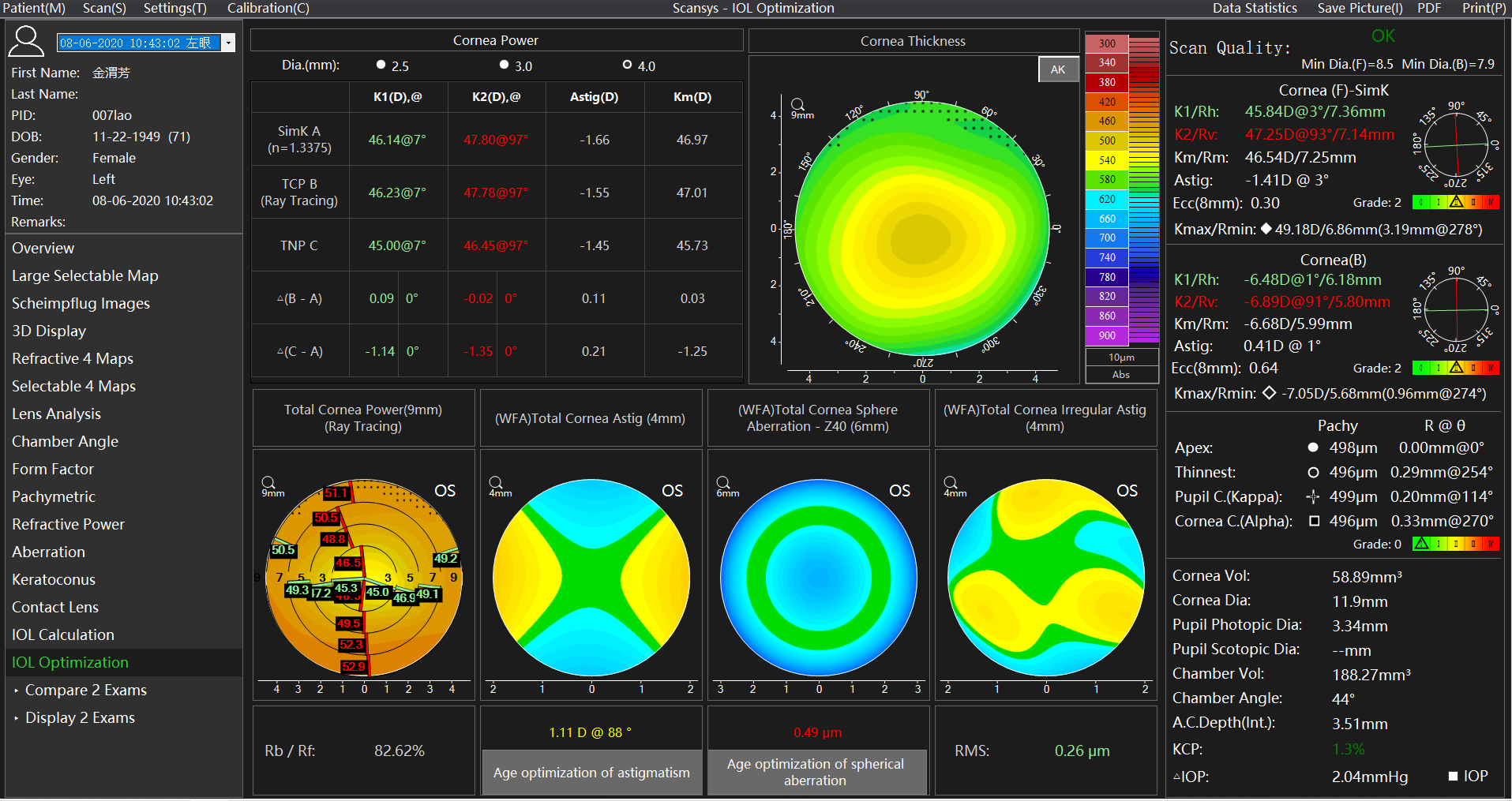Open the exam date dropdown arrow
This screenshot has height=801, width=1512.
pos(228,43)
